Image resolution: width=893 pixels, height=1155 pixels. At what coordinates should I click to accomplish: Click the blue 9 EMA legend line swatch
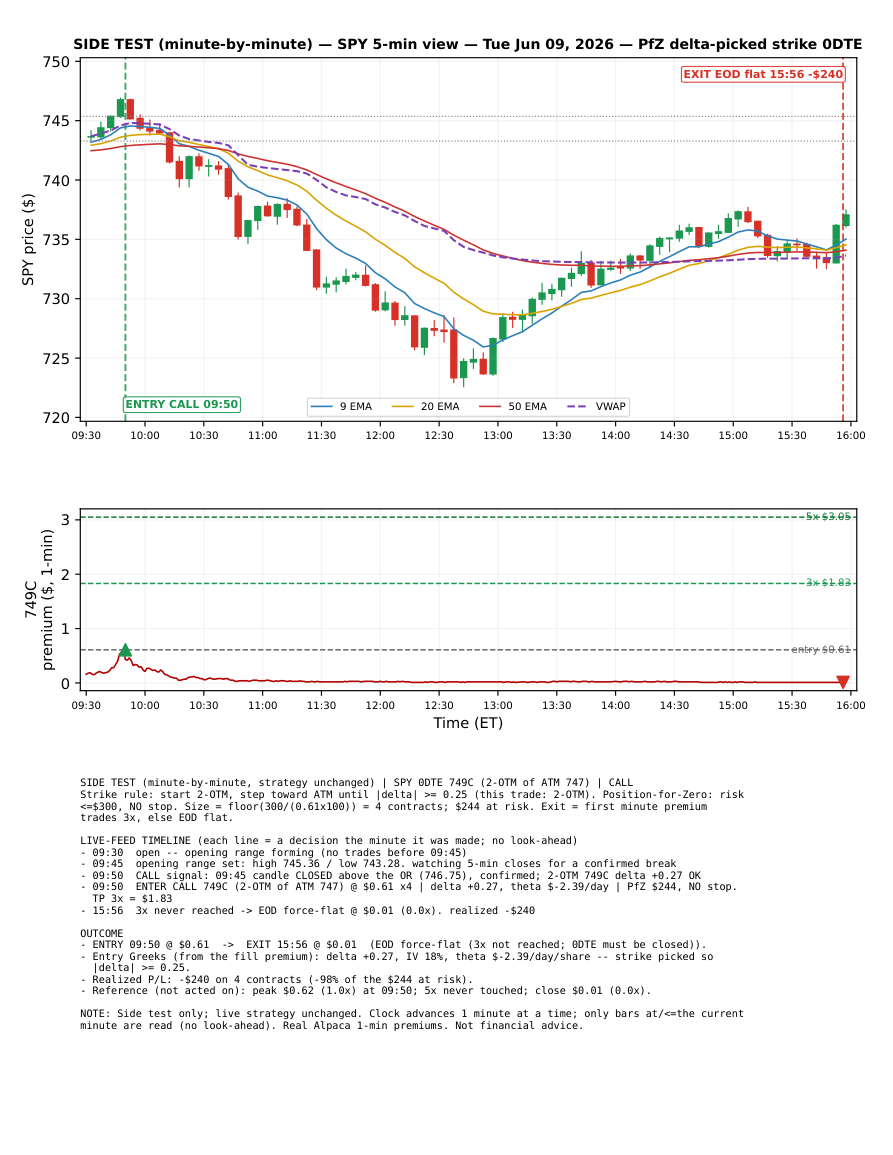coord(322,407)
